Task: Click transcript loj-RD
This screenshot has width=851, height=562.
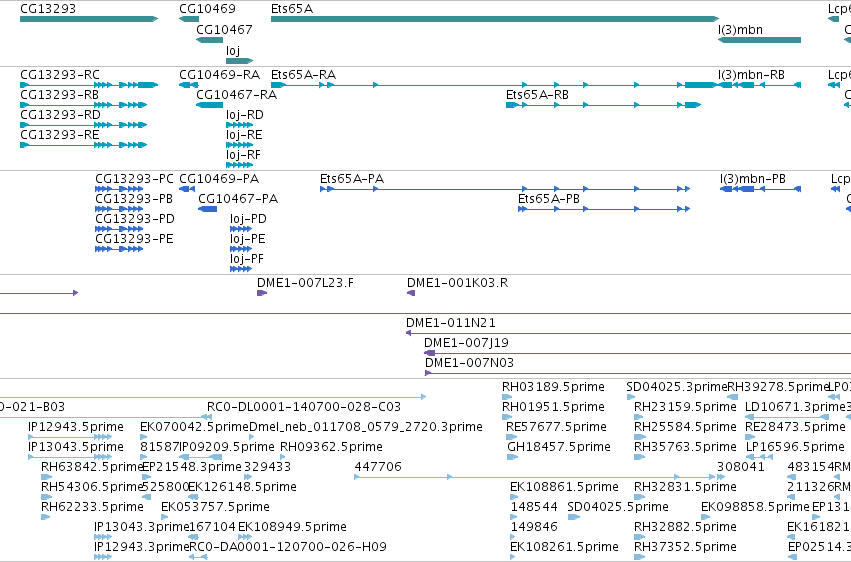Action: [239, 125]
